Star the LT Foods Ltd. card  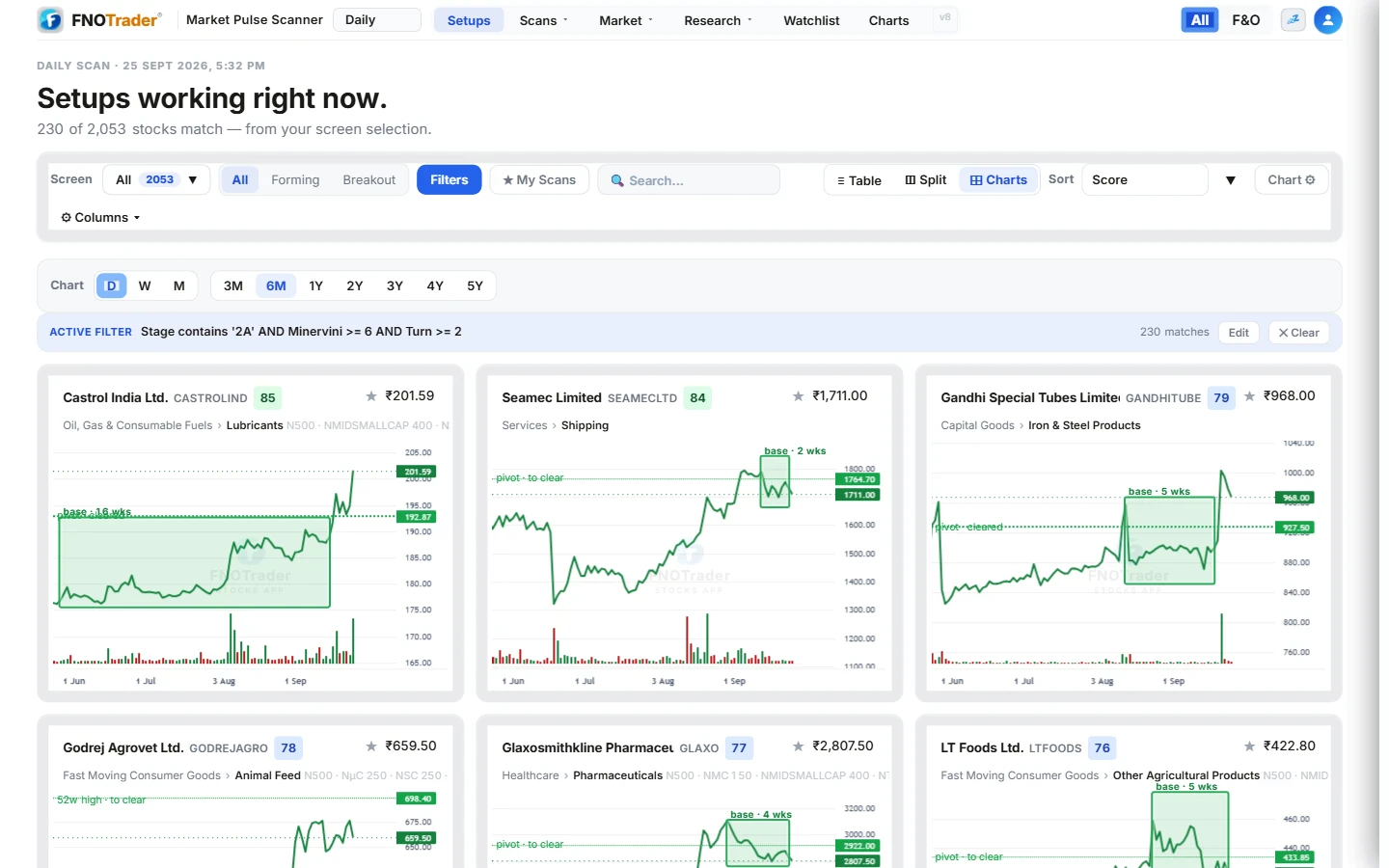1249,746
